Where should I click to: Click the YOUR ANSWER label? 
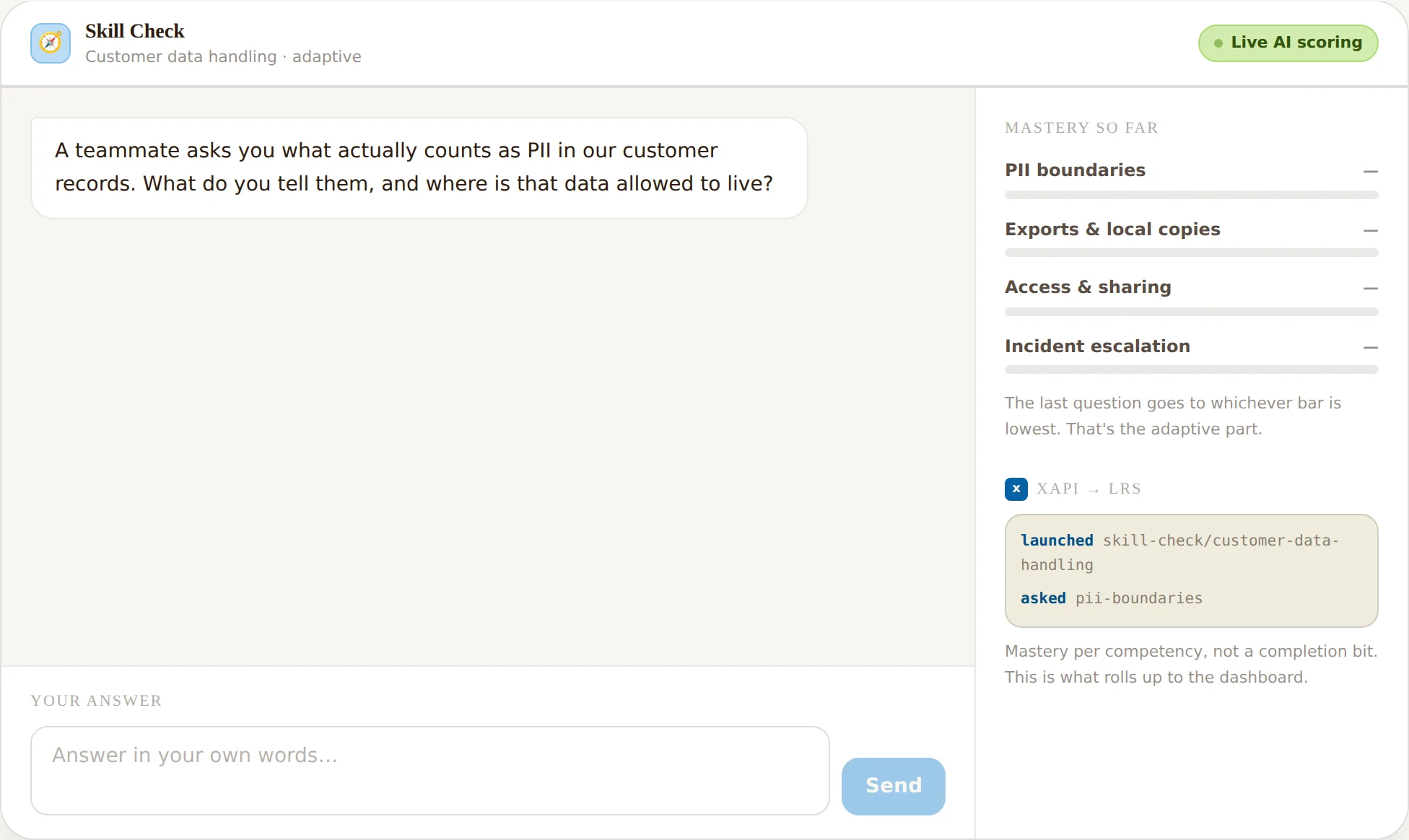click(96, 701)
